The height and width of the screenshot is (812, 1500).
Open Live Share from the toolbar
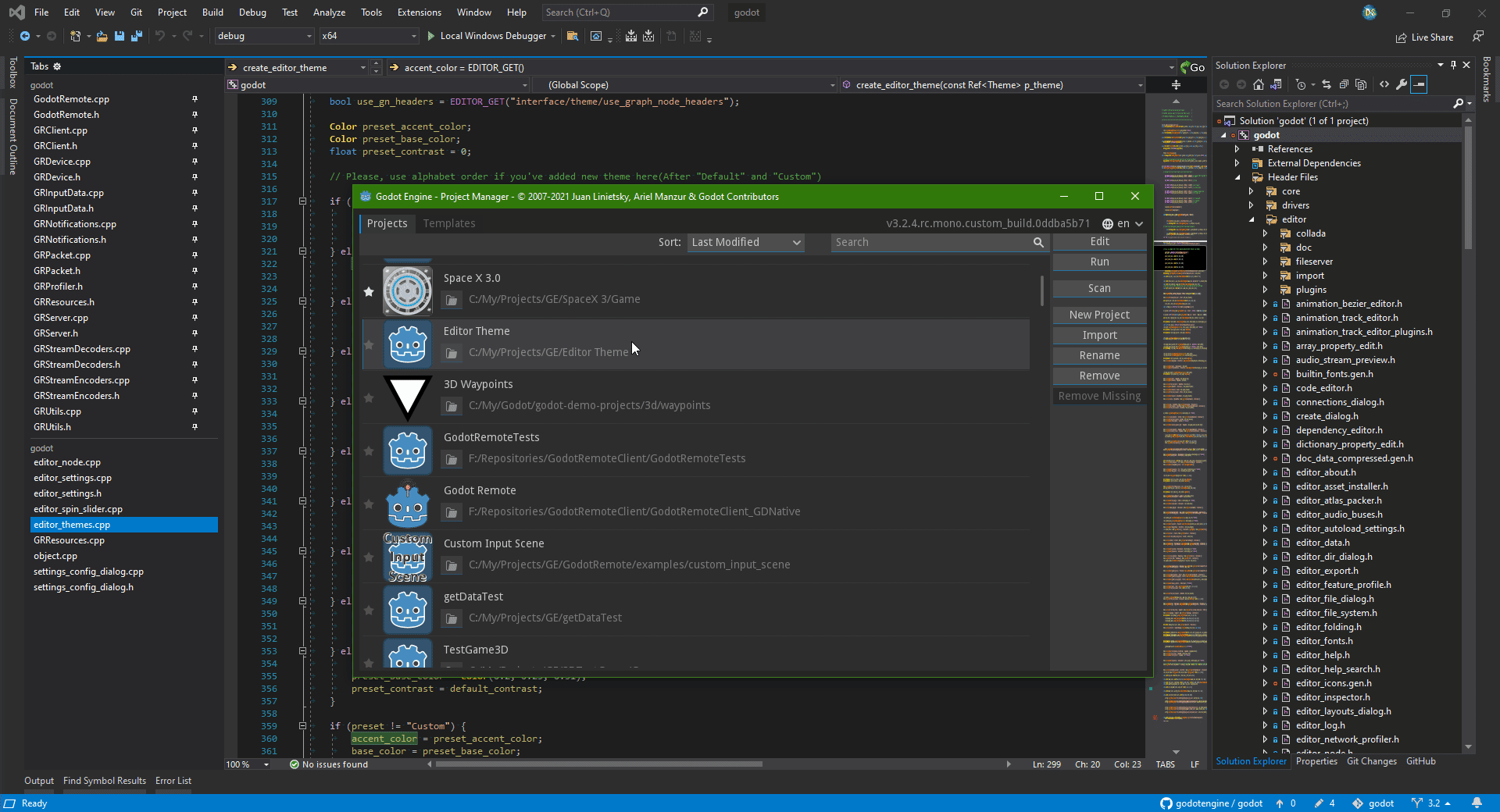[1424, 37]
